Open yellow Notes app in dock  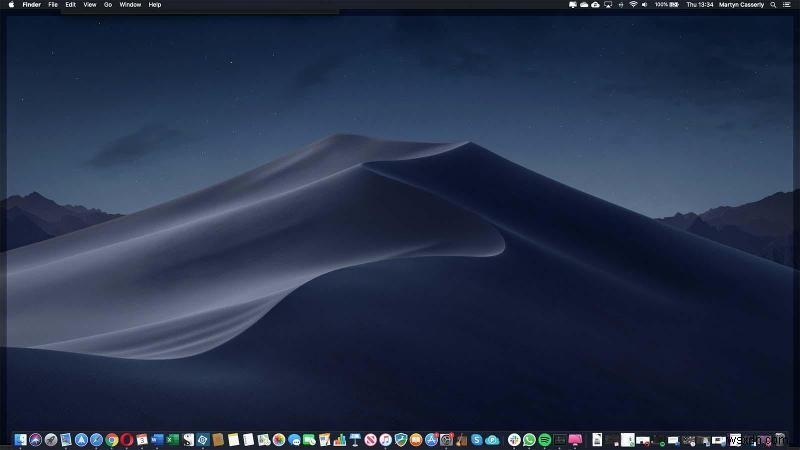[233, 440]
